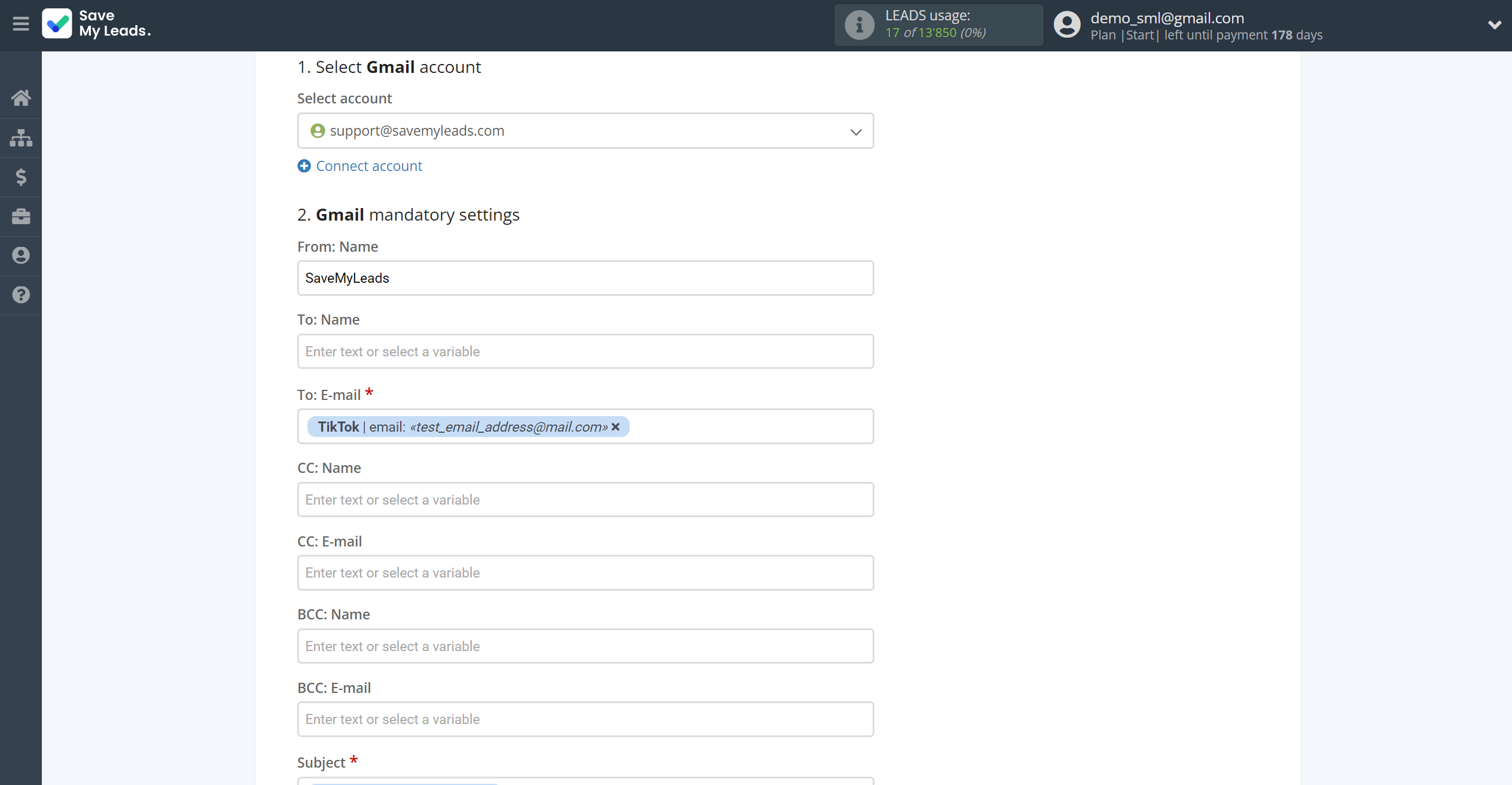Image resolution: width=1512 pixels, height=785 pixels.
Task: Select the support@savemyleads.com account
Action: 586,130
